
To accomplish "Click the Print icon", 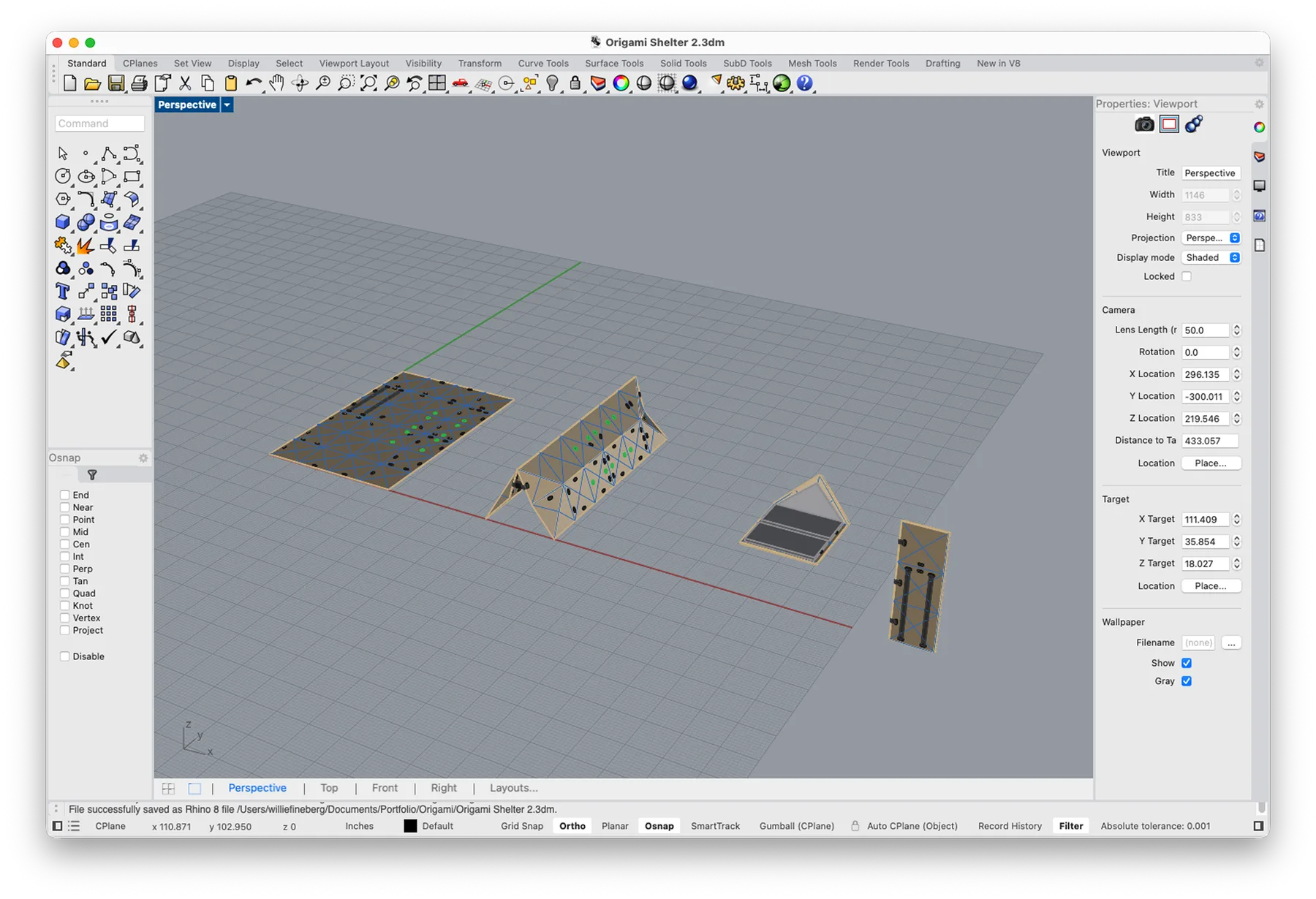I will (x=139, y=83).
